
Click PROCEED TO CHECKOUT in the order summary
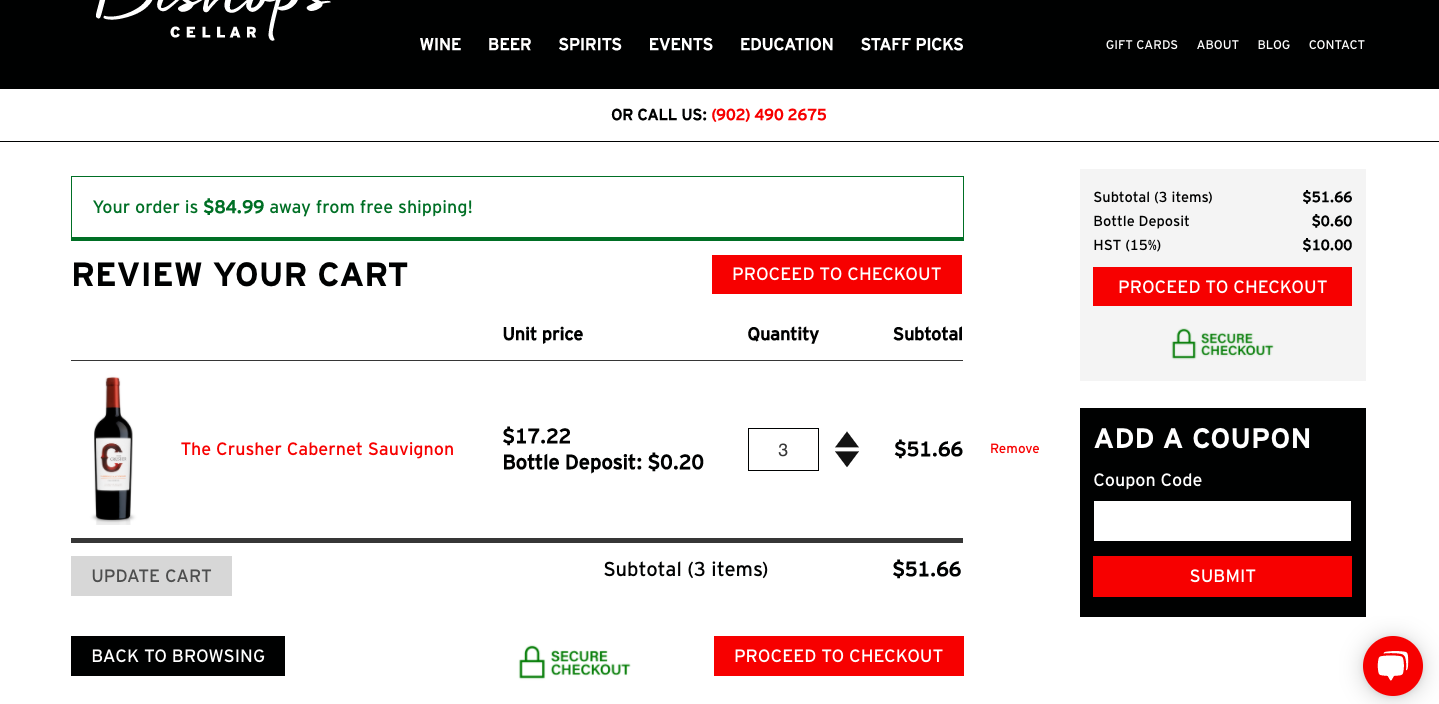(1221, 286)
